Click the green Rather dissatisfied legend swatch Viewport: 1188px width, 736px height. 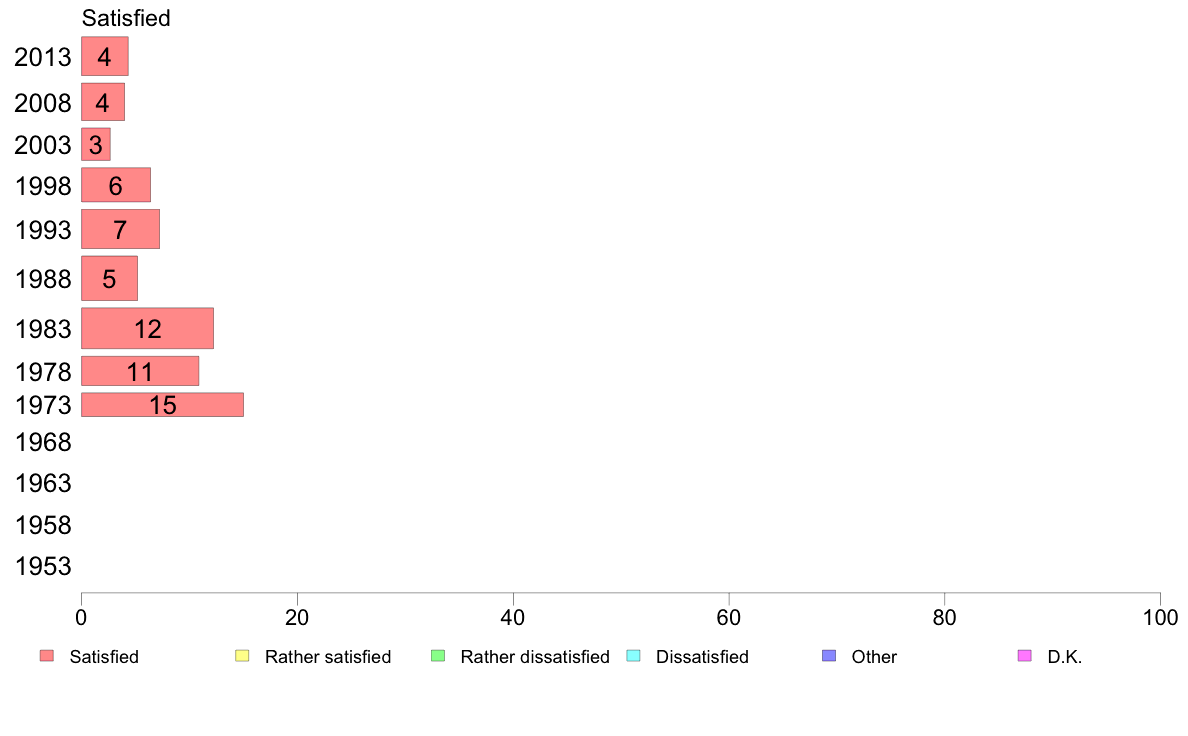(x=437, y=656)
